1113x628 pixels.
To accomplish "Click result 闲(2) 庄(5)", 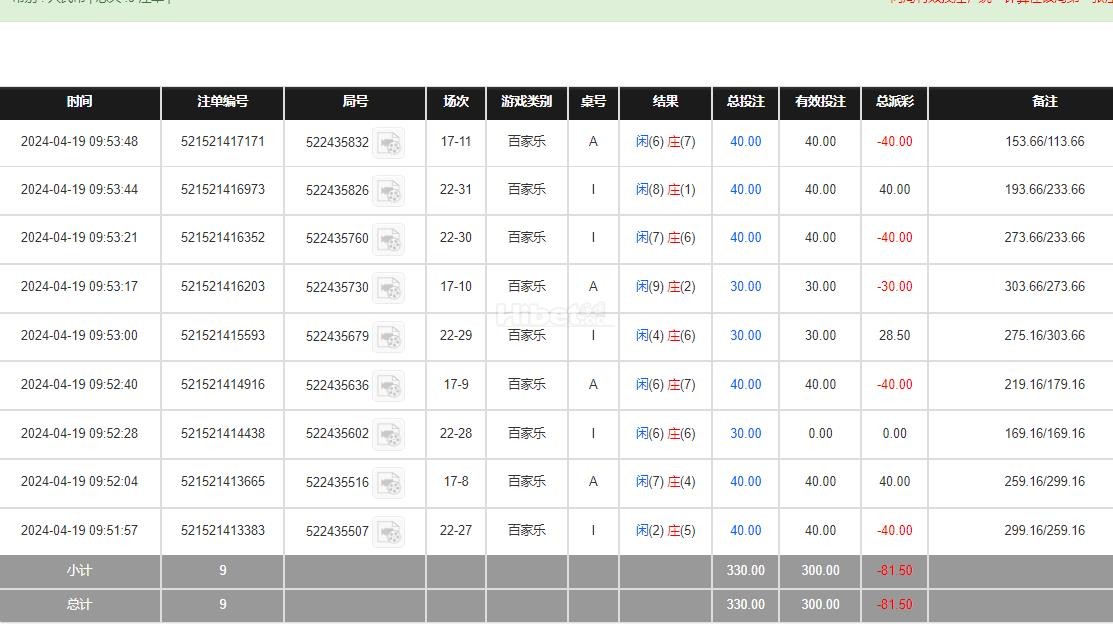I will [x=665, y=530].
